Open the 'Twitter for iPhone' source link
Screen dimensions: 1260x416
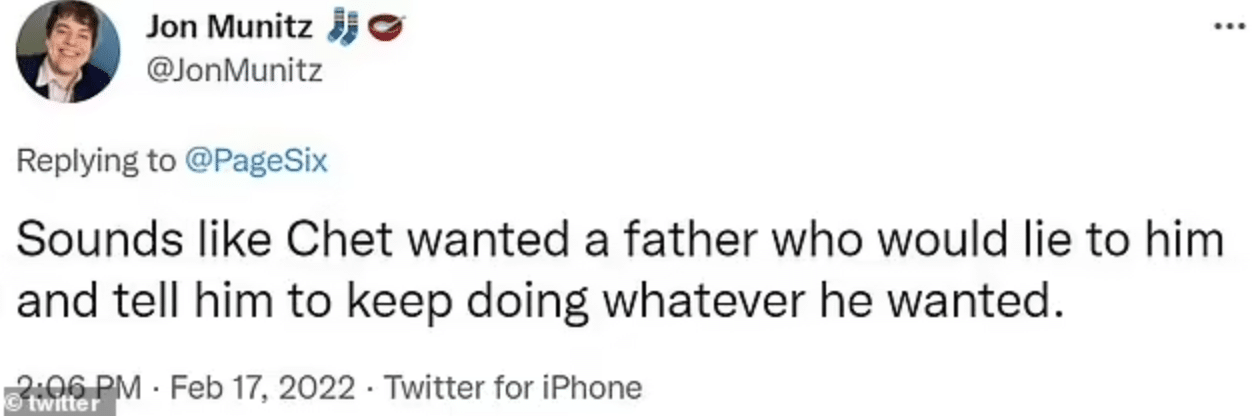coord(511,386)
